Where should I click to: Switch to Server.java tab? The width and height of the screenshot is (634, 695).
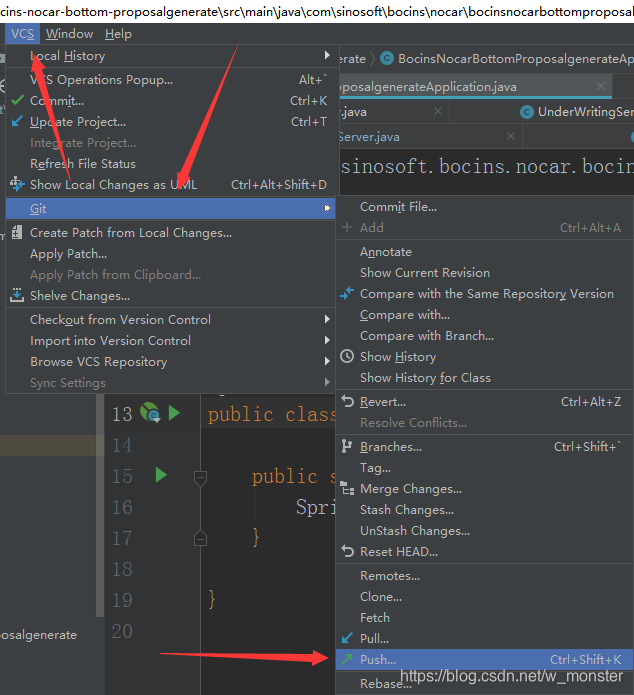[x=369, y=137]
